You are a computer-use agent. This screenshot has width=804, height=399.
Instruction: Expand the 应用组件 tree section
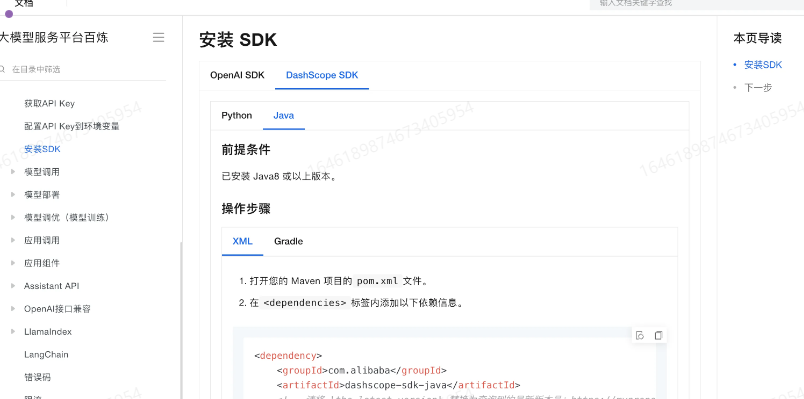pyautogui.click(x=13, y=263)
